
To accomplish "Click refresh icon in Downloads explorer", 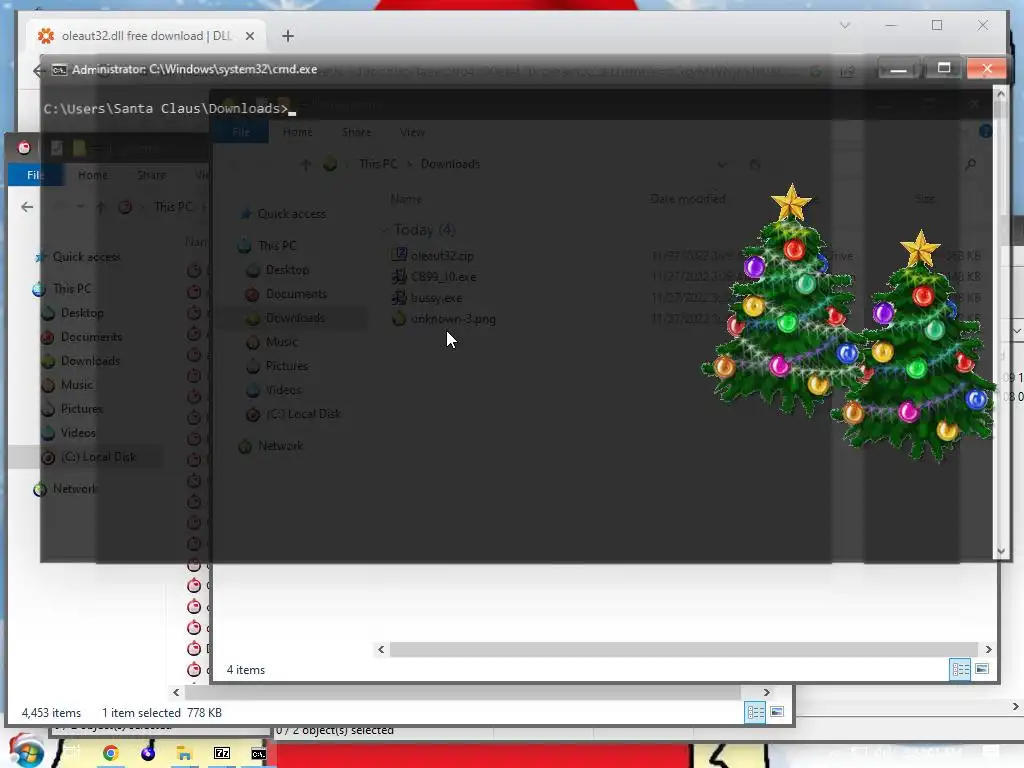I will pos(754,165).
